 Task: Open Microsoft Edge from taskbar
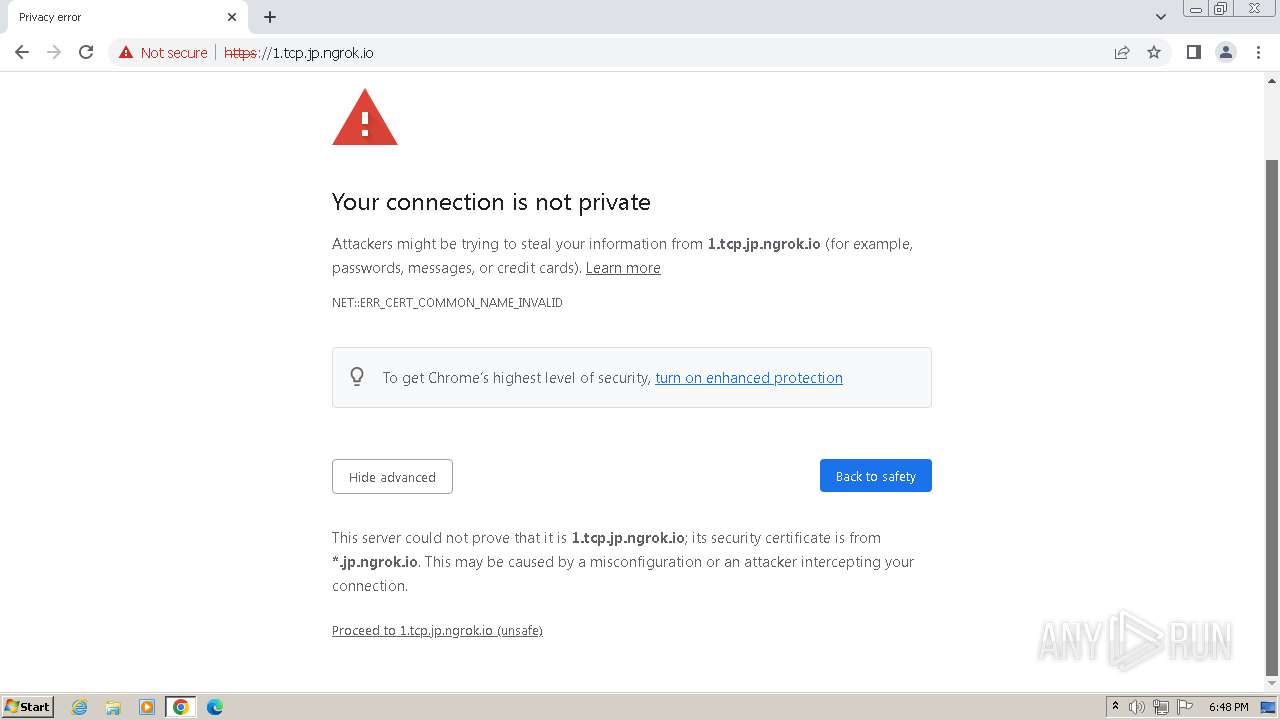[x=215, y=707]
